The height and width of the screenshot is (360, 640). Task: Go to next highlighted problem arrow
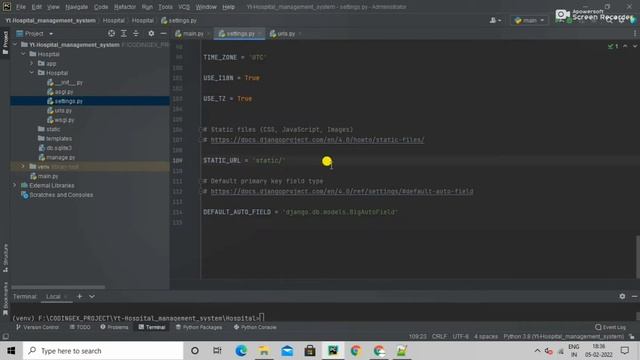635,46
